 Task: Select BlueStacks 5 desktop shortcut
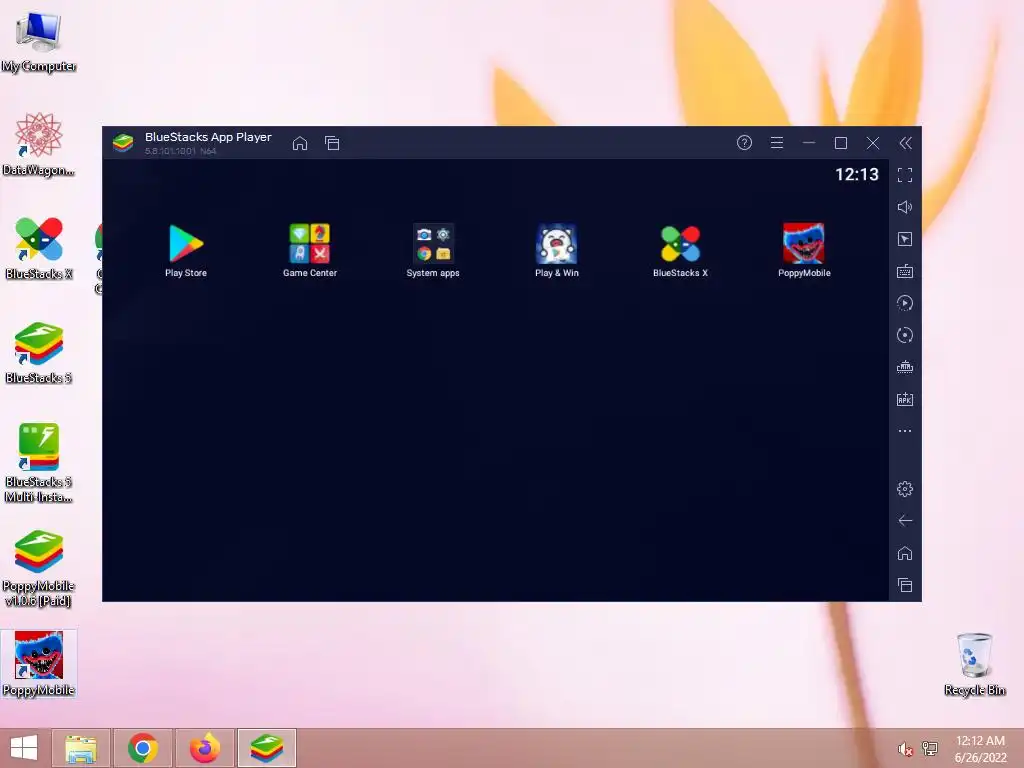coord(39,352)
